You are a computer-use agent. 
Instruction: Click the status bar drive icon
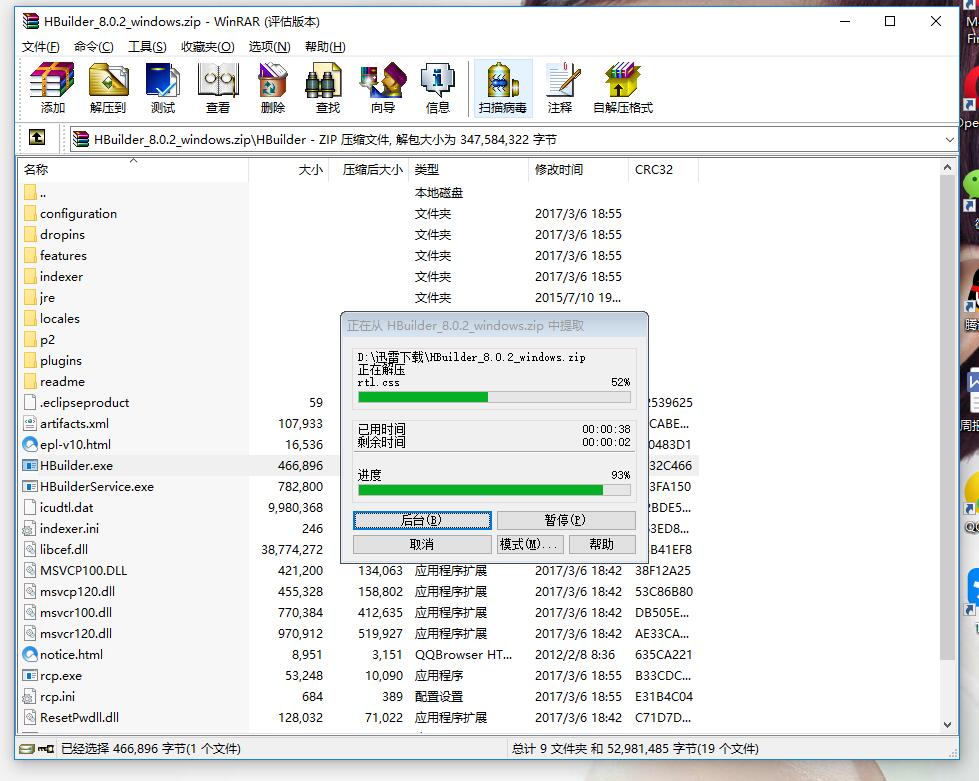pyautogui.click(x=26, y=749)
